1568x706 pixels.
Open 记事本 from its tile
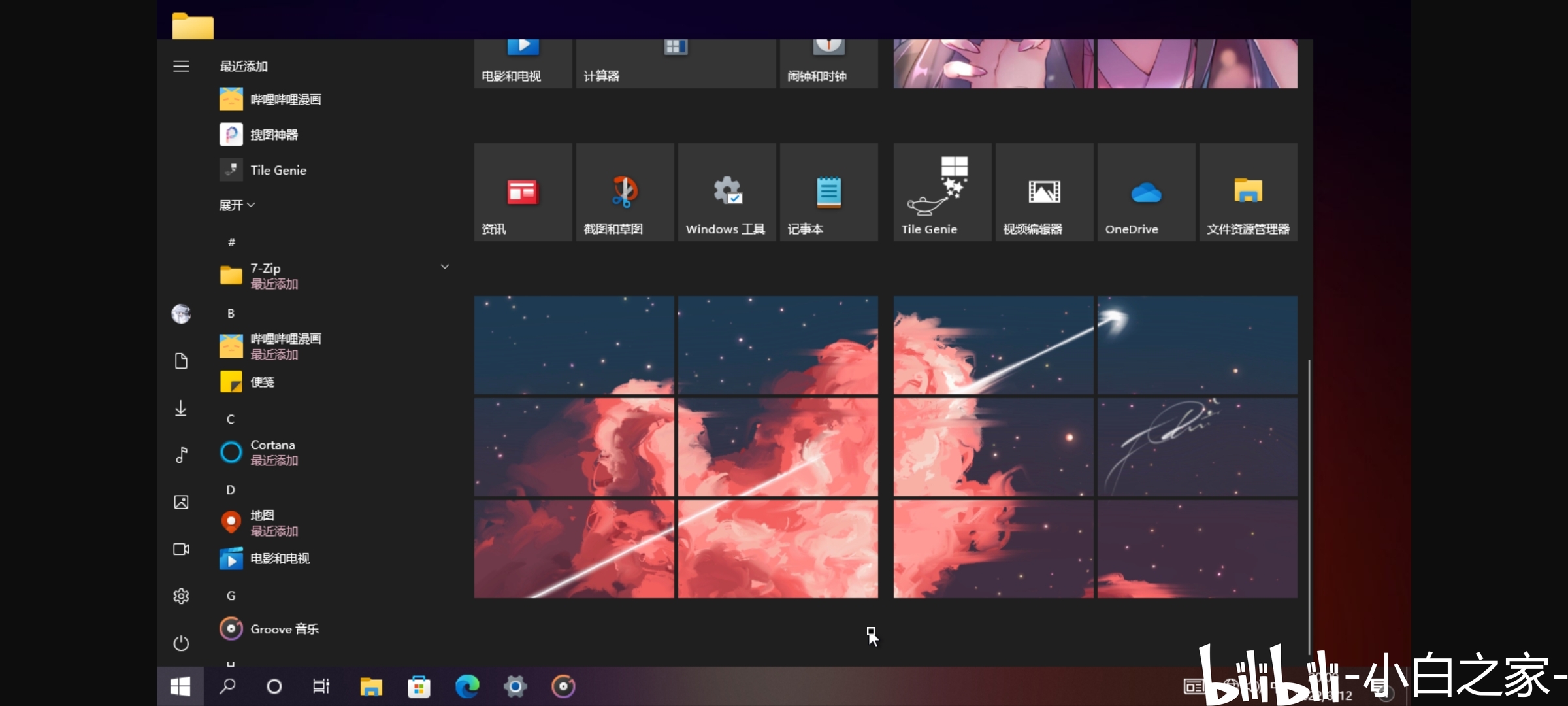pos(828,192)
